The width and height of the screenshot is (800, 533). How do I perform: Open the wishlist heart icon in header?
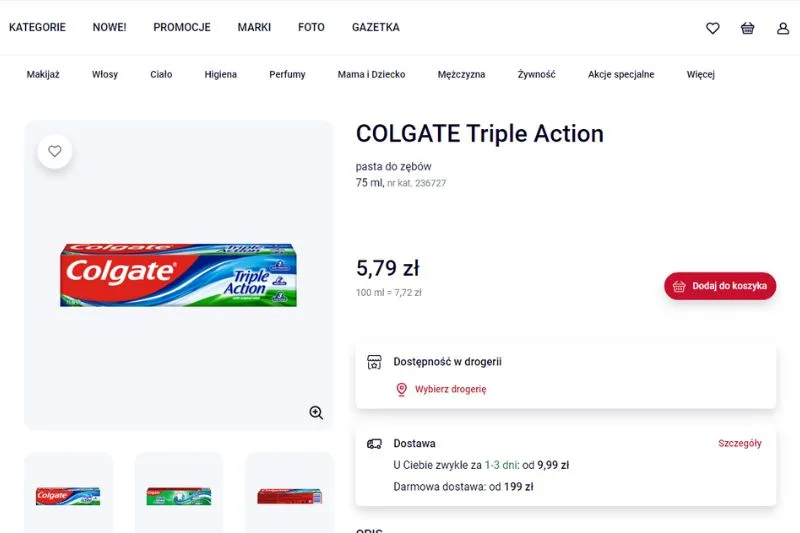tap(713, 28)
